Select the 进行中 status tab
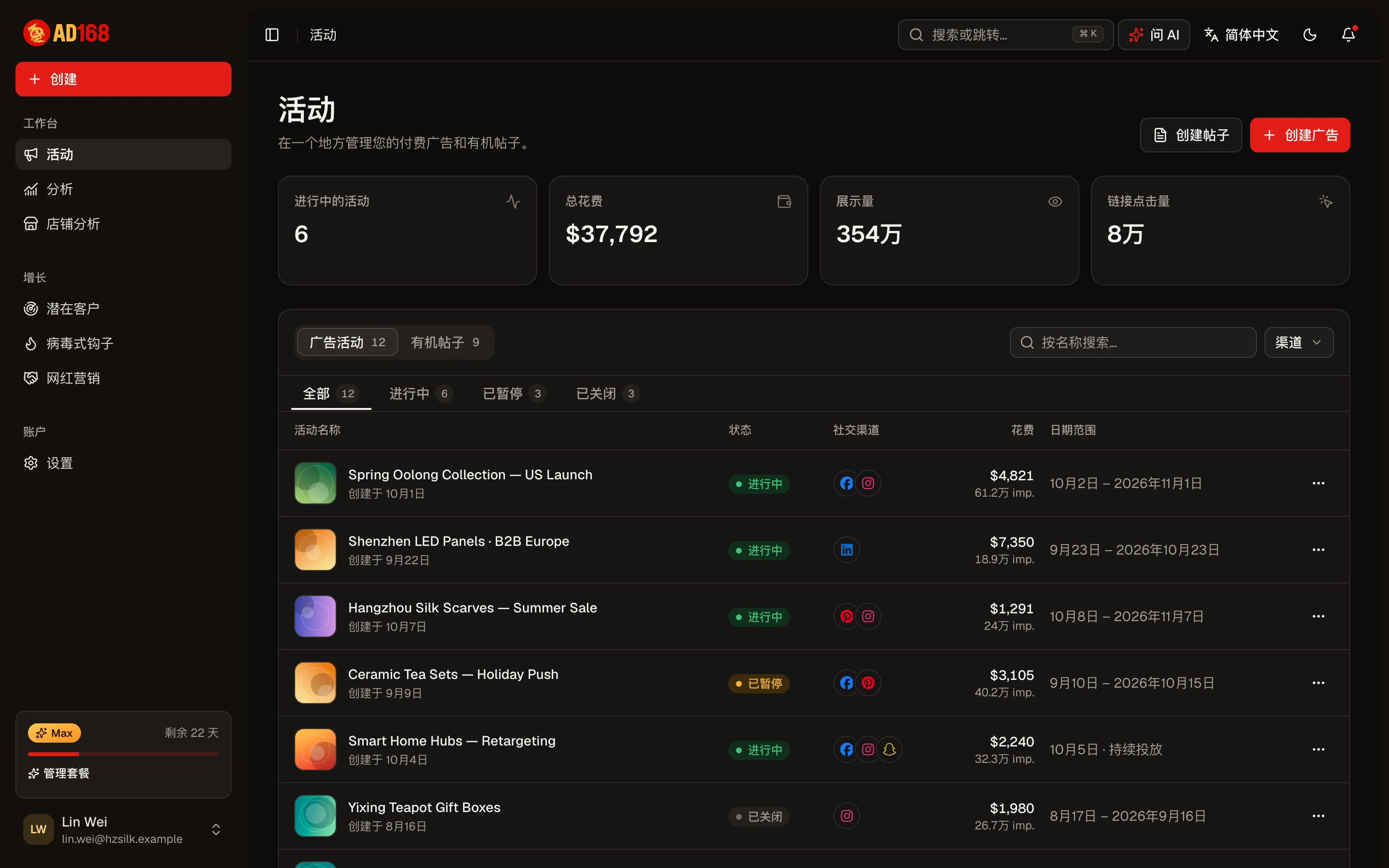This screenshot has height=868, width=1389. tap(421, 394)
